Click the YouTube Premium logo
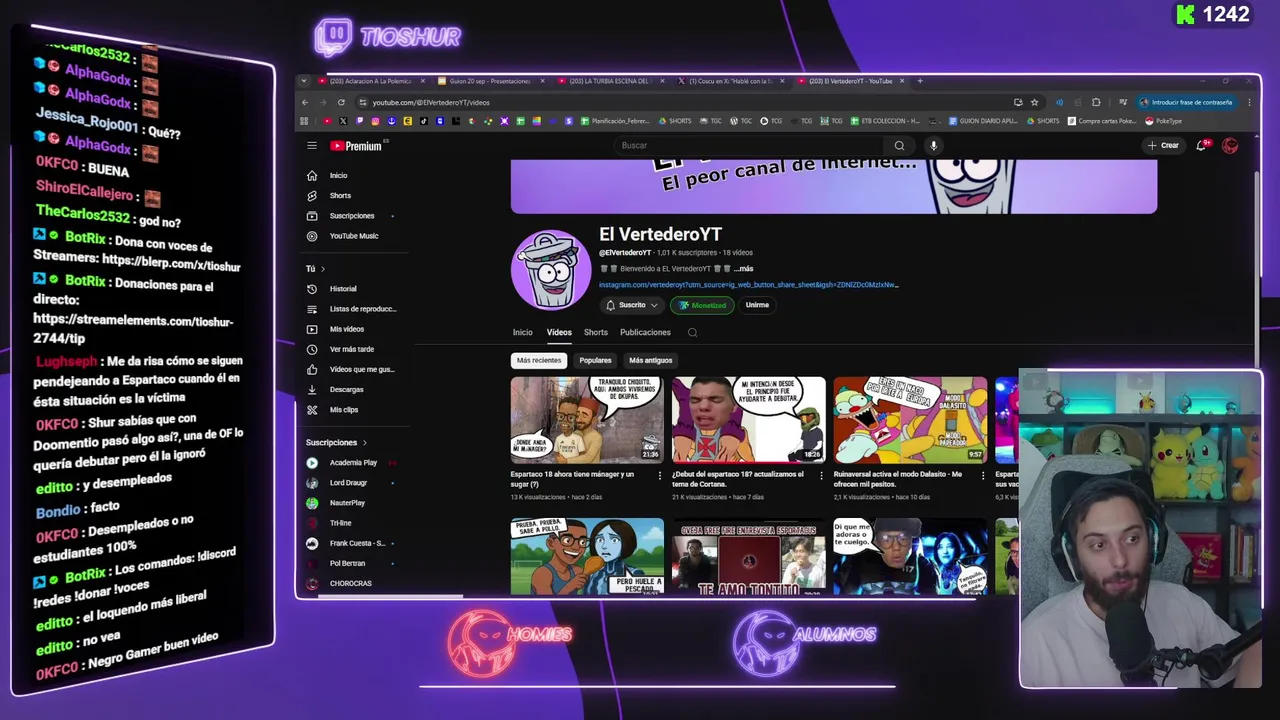Image resolution: width=1280 pixels, height=720 pixels. click(357, 146)
